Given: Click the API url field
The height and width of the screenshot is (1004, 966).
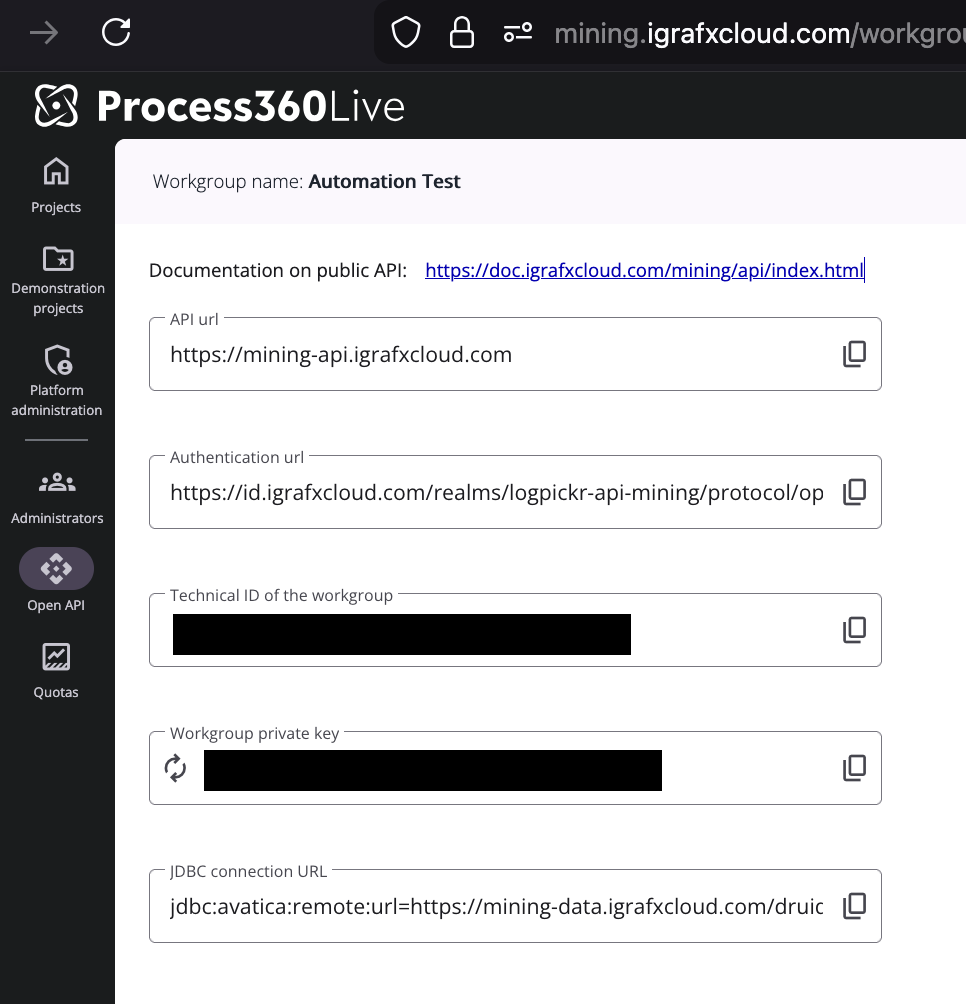Looking at the screenshot, I should (515, 354).
